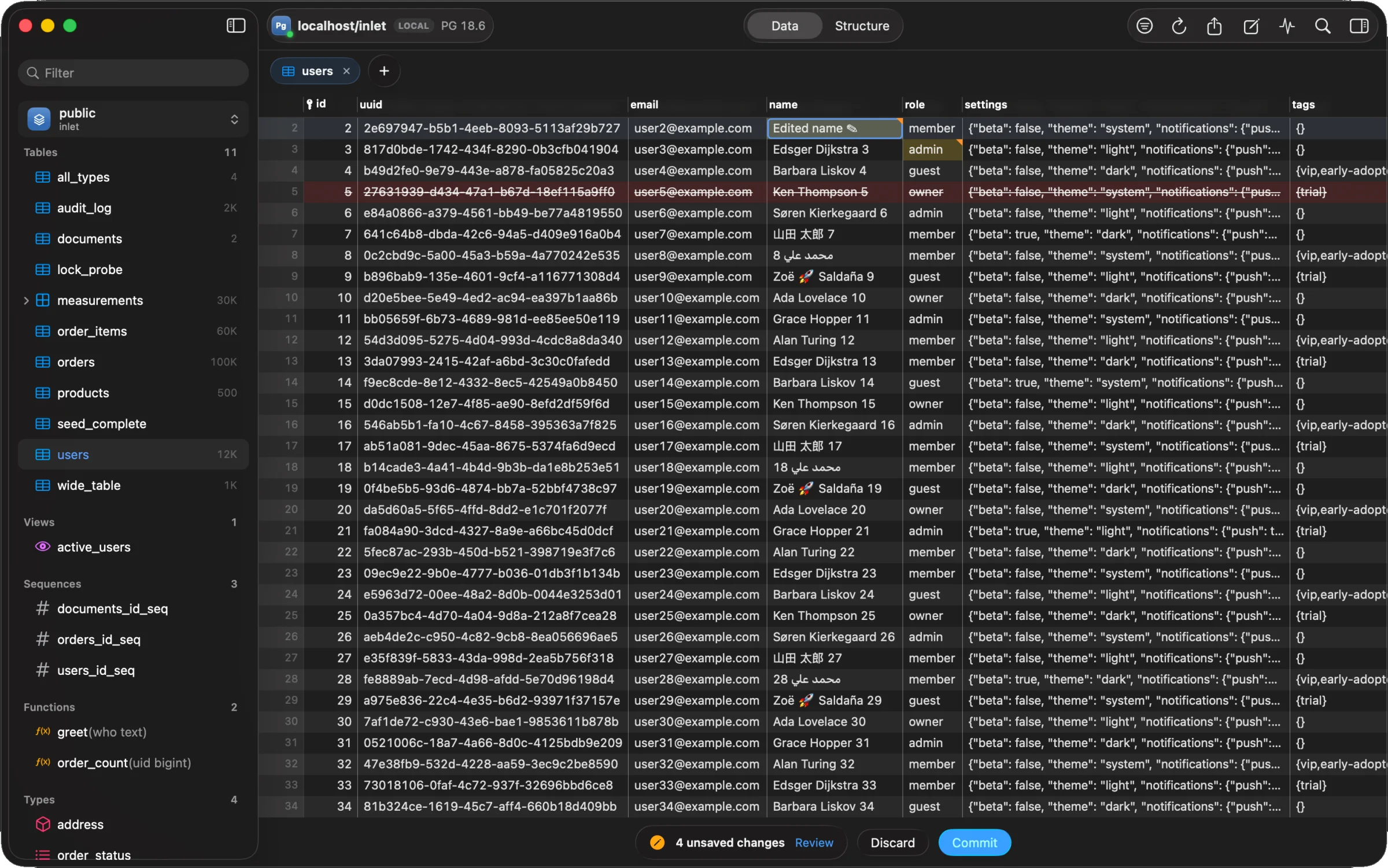This screenshot has height=868, width=1388.
Task: Click the sidebar Filter field
Action: 134,73
